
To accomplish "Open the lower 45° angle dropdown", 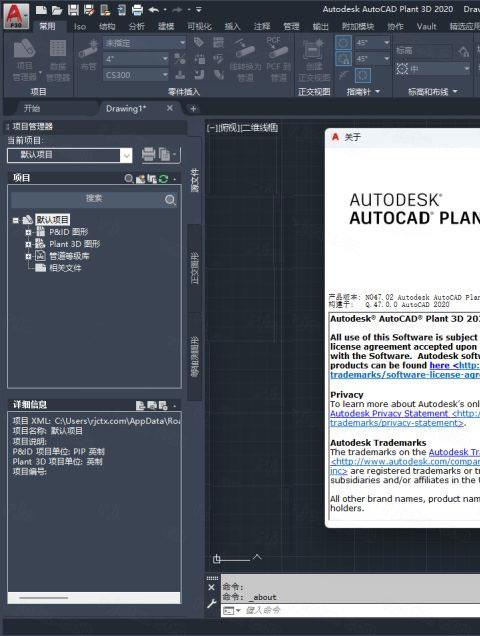I will point(372,59).
